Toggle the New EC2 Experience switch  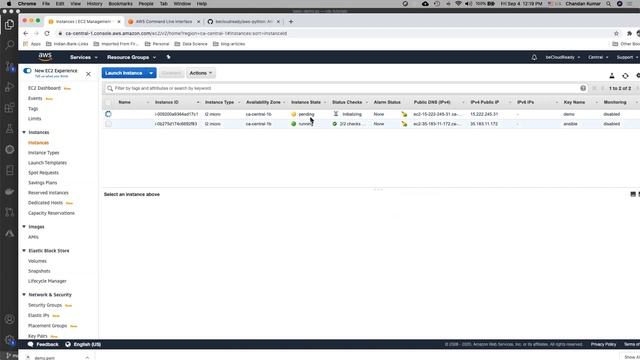(x=27, y=71)
